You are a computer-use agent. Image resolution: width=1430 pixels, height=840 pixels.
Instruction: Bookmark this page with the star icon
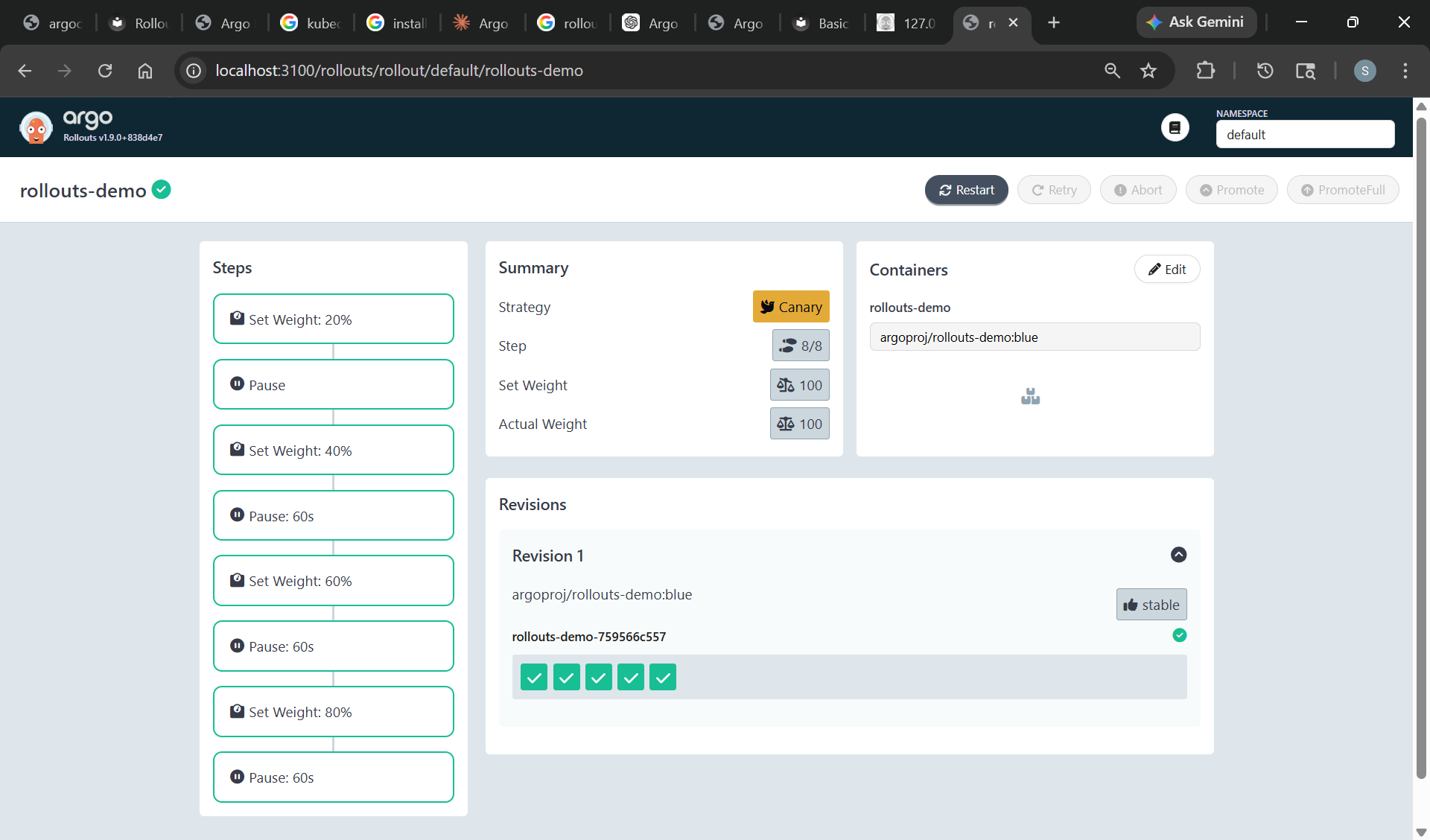point(1148,71)
